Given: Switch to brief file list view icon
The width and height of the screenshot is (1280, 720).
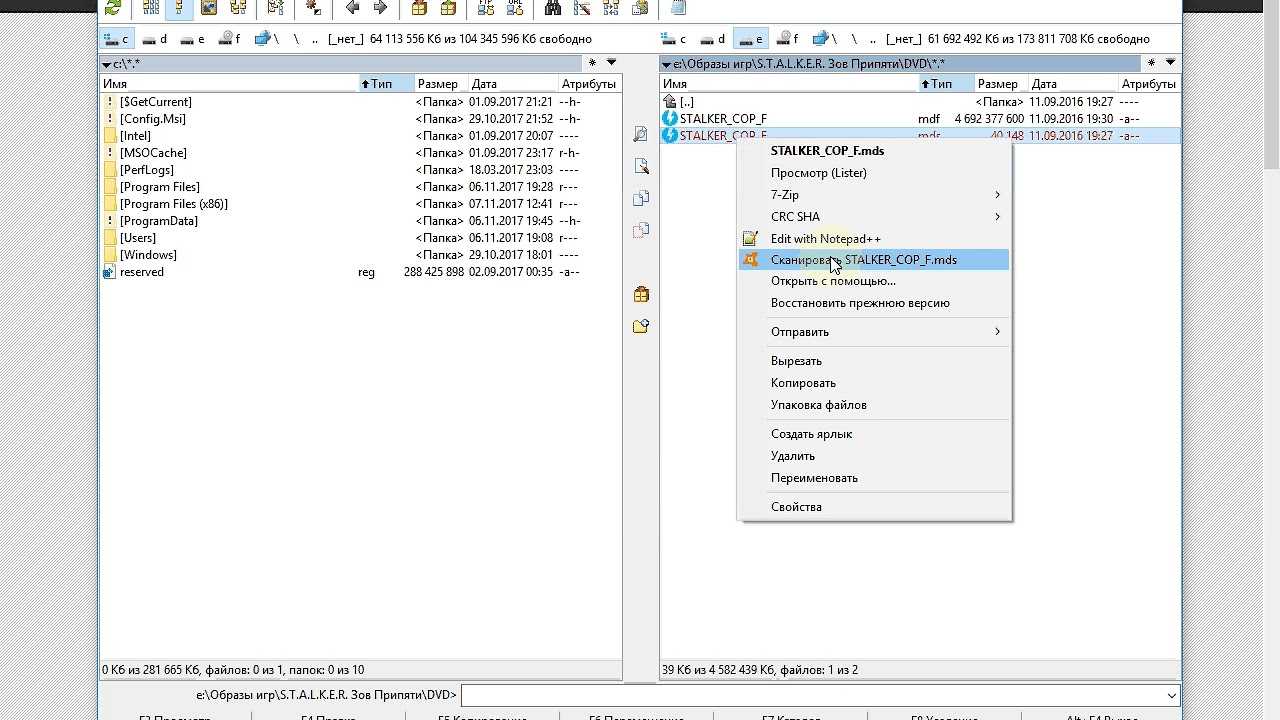Looking at the screenshot, I should [x=151, y=8].
